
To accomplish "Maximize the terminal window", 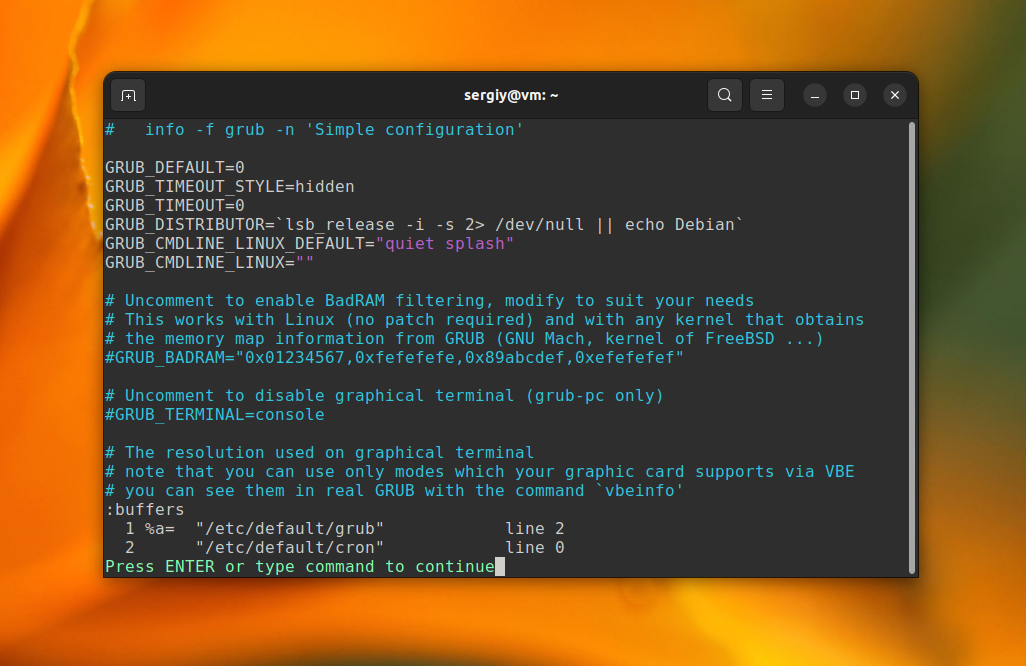I will [854, 95].
